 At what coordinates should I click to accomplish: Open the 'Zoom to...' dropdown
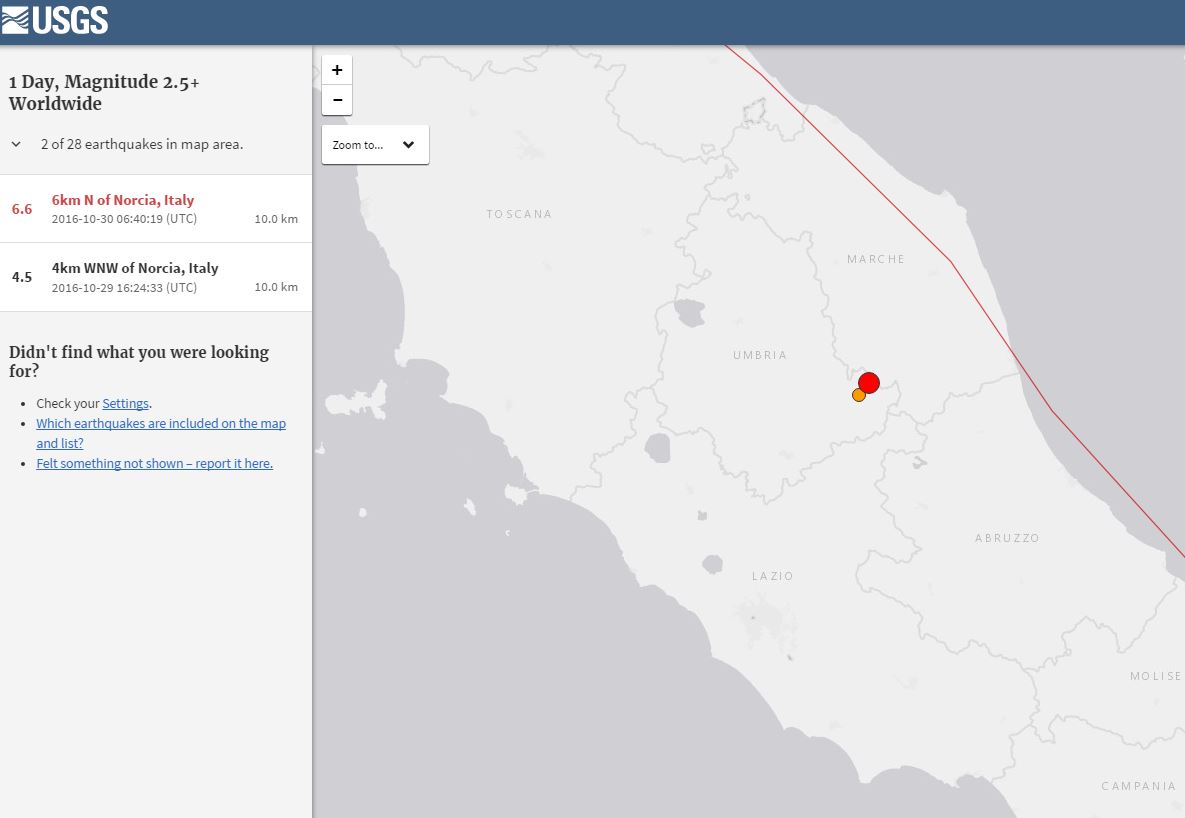tap(375, 145)
